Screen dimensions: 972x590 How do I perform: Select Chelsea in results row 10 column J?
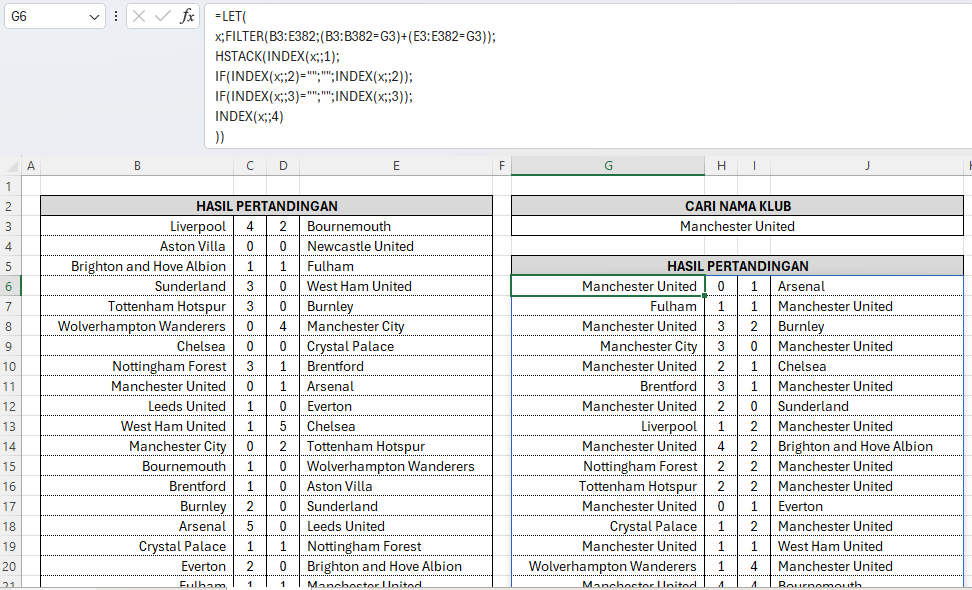coord(867,366)
